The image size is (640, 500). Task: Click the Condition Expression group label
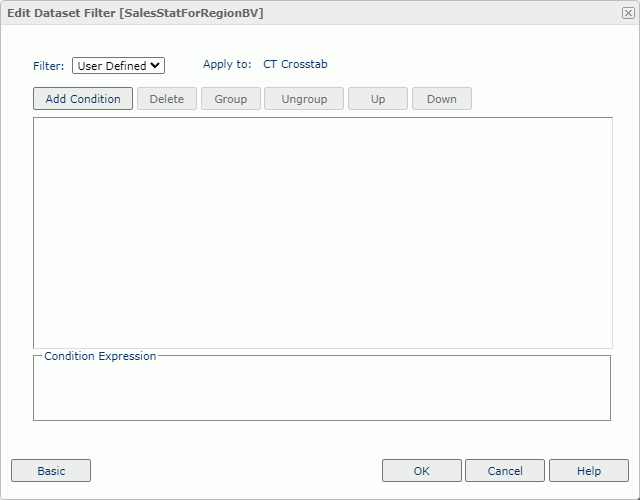tap(100, 356)
